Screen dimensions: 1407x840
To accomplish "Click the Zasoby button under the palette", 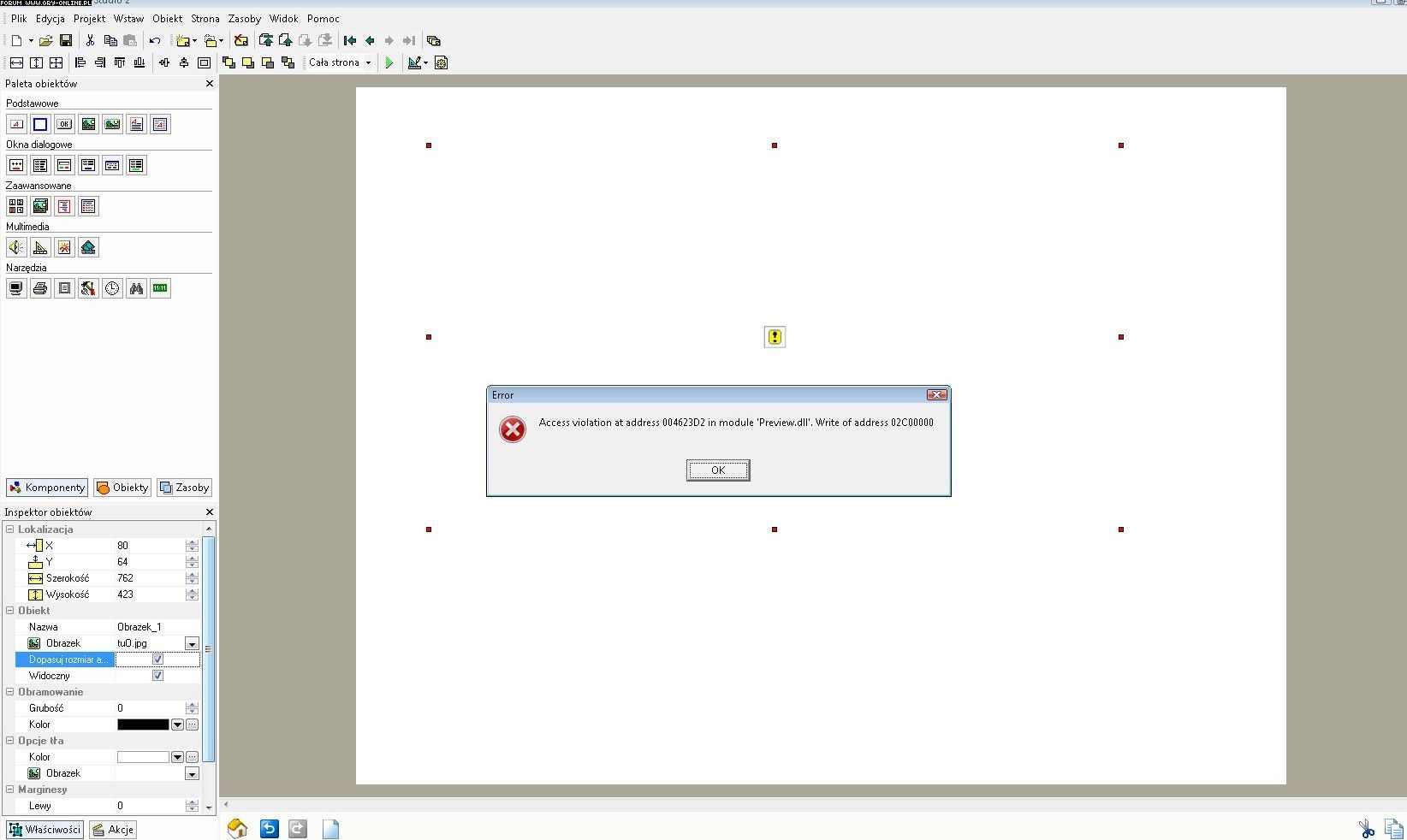I will click(185, 488).
